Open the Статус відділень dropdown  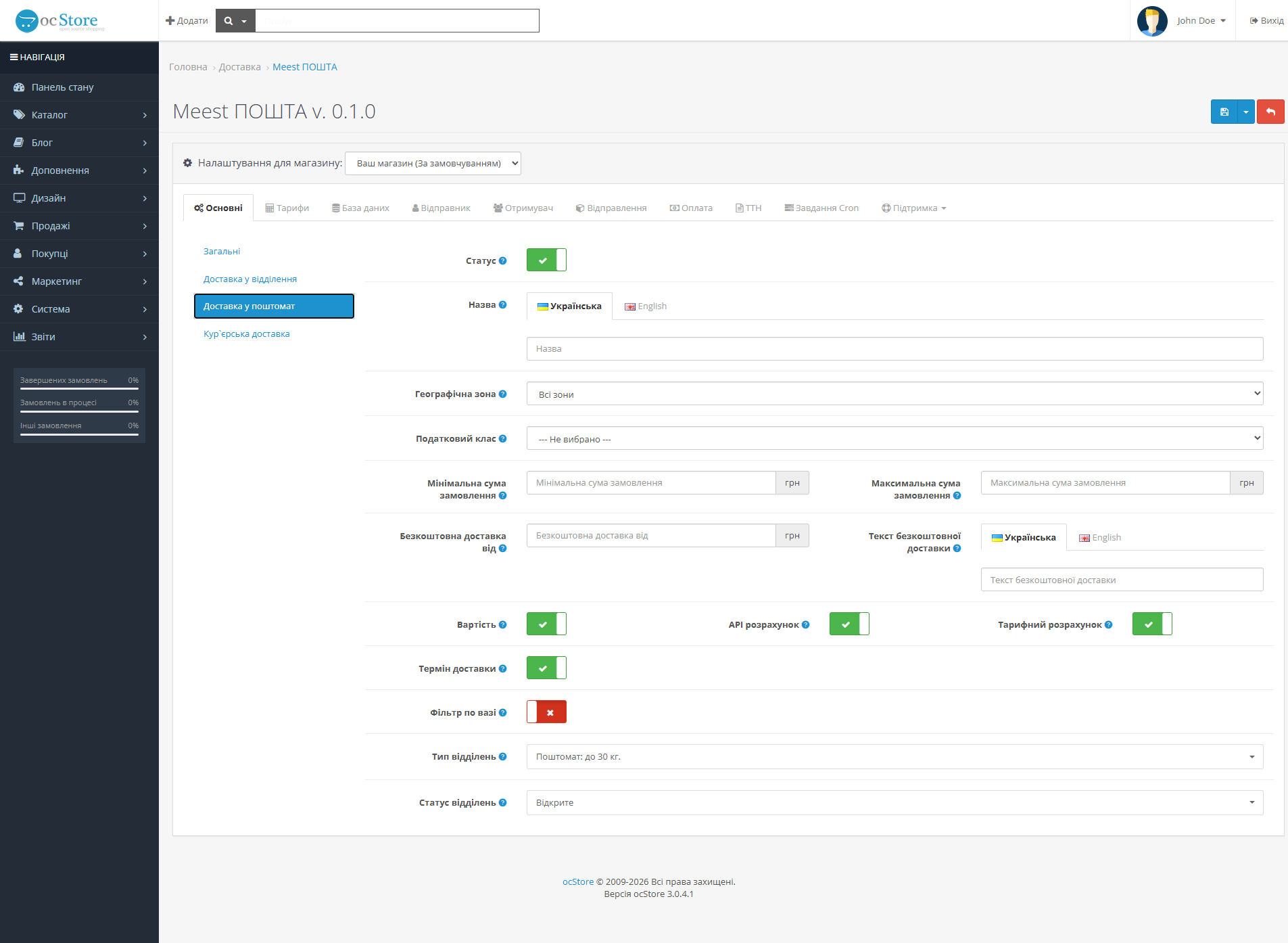coord(895,802)
